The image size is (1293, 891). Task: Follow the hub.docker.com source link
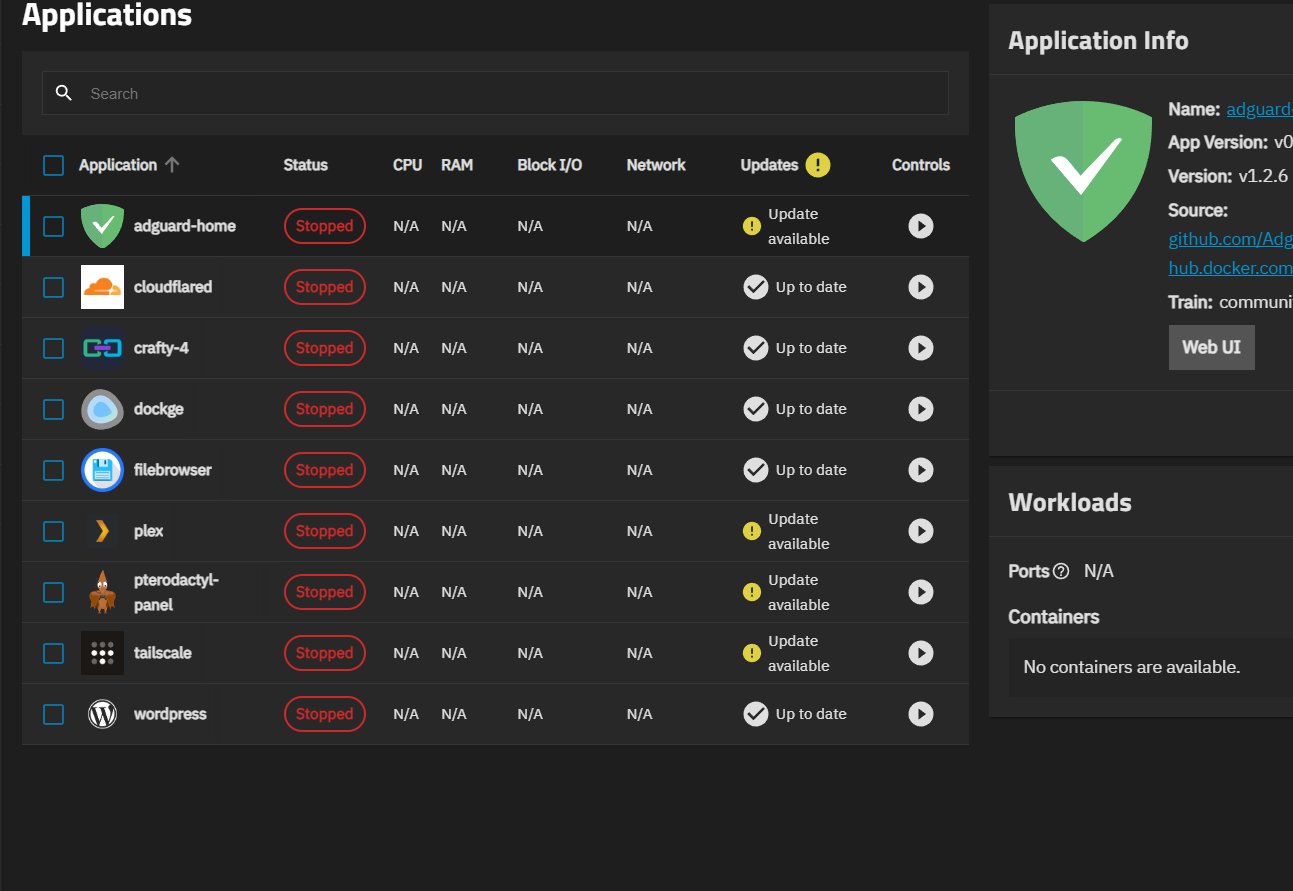click(x=1230, y=268)
